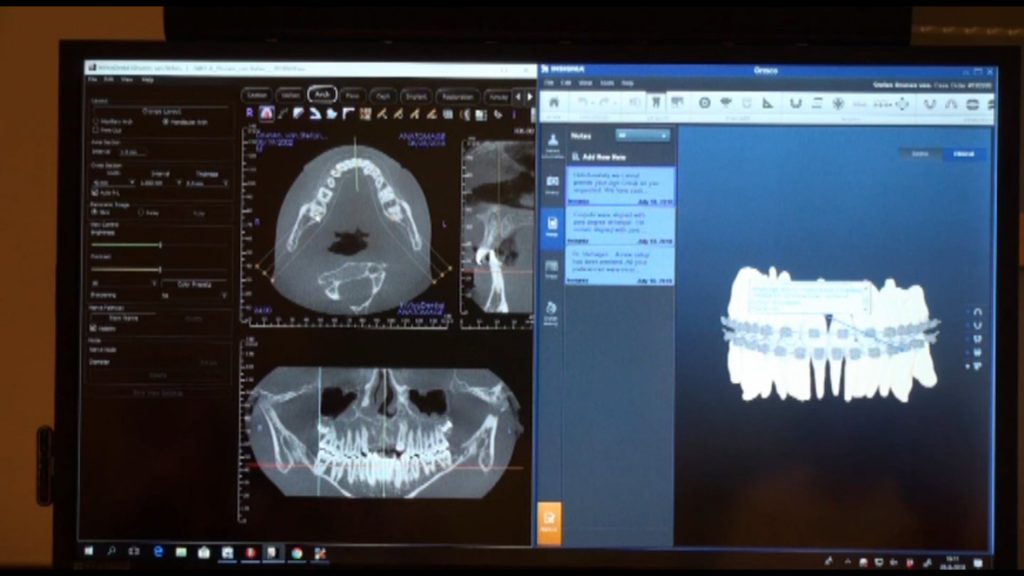The height and width of the screenshot is (576, 1024).
Task: Open the Notes sidebar panel icon
Action: 552,224
